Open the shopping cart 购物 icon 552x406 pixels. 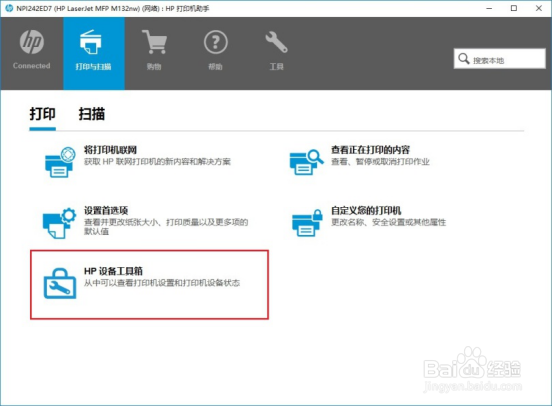tap(154, 42)
